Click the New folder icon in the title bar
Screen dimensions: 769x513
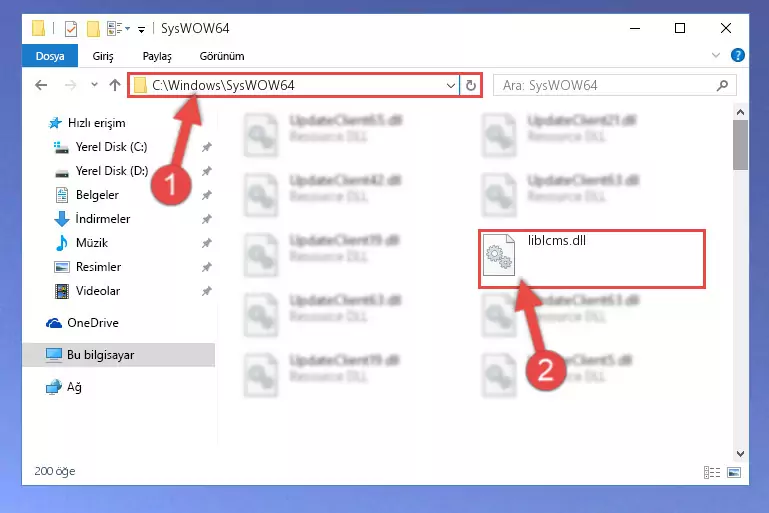[x=93, y=29]
